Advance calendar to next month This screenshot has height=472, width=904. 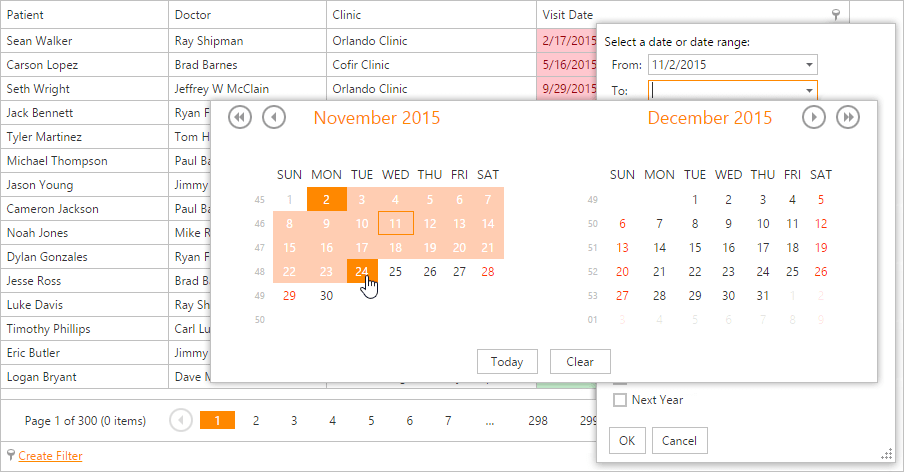pyautogui.click(x=814, y=118)
